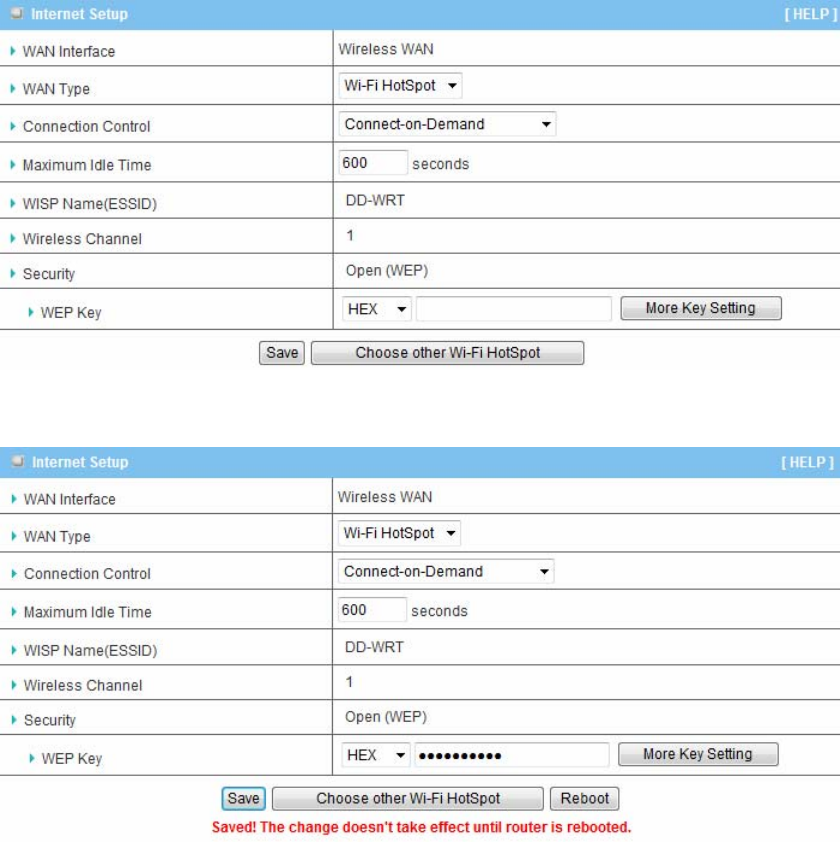Click the Internet Setup icon in top panel header
This screenshot has width=840, height=842.
point(17,13)
